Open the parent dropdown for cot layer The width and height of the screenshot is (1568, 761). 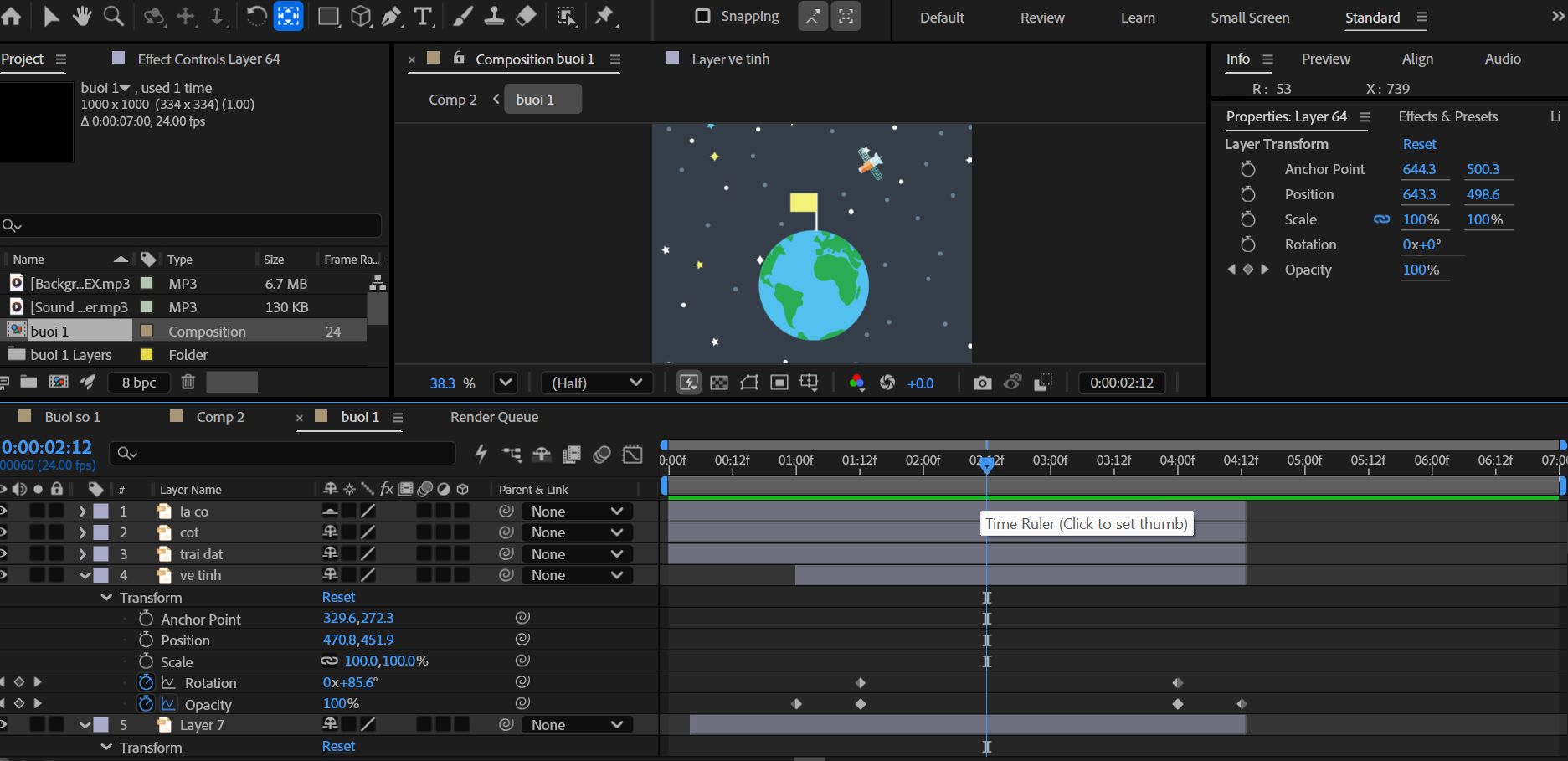577,532
